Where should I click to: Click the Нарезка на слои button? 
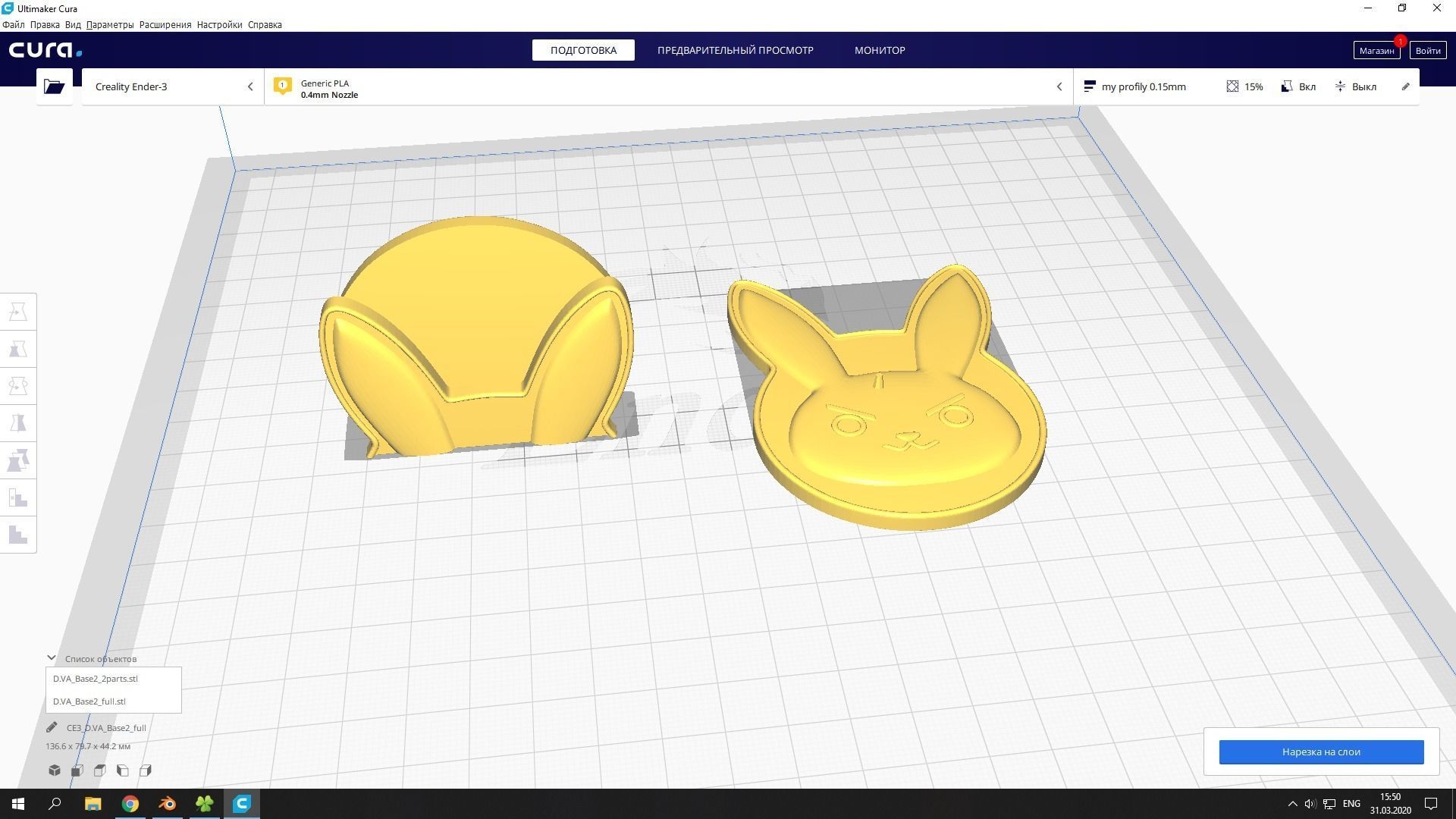pyautogui.click(x=1321, y=752)
